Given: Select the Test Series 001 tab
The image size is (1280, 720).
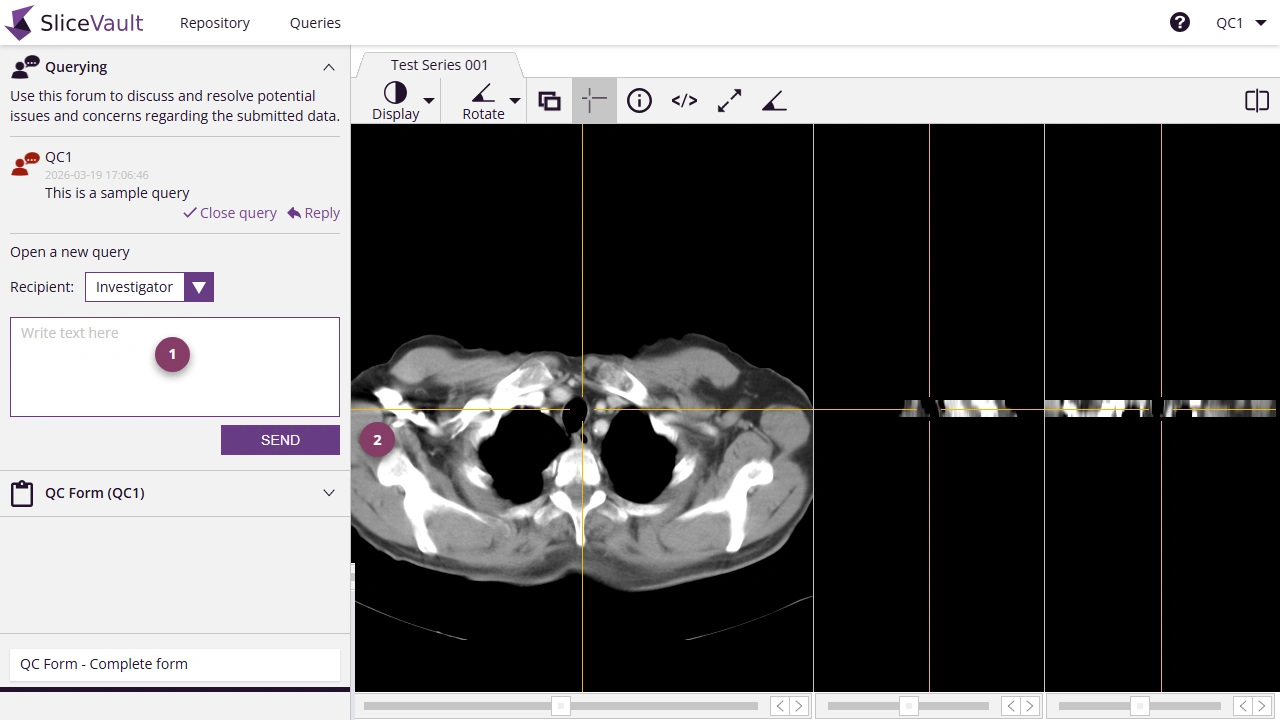Looking at the screenshot, I should [439, 64].
